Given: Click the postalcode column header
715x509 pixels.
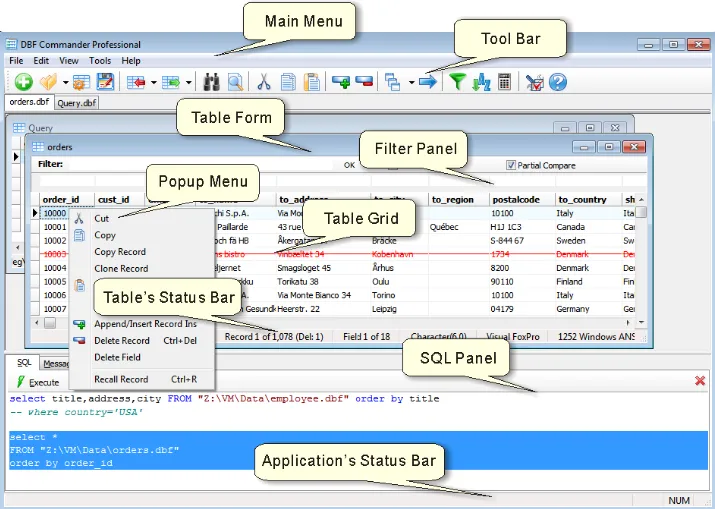Looking at the screenshot, I should pos(516,200).
